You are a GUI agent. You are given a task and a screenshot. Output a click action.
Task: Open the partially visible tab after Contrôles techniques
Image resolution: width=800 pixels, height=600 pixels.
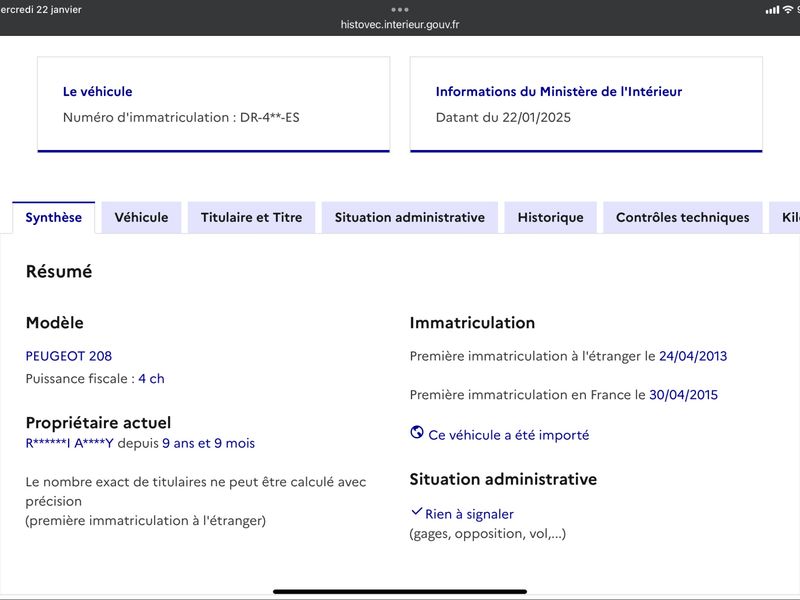785,217
